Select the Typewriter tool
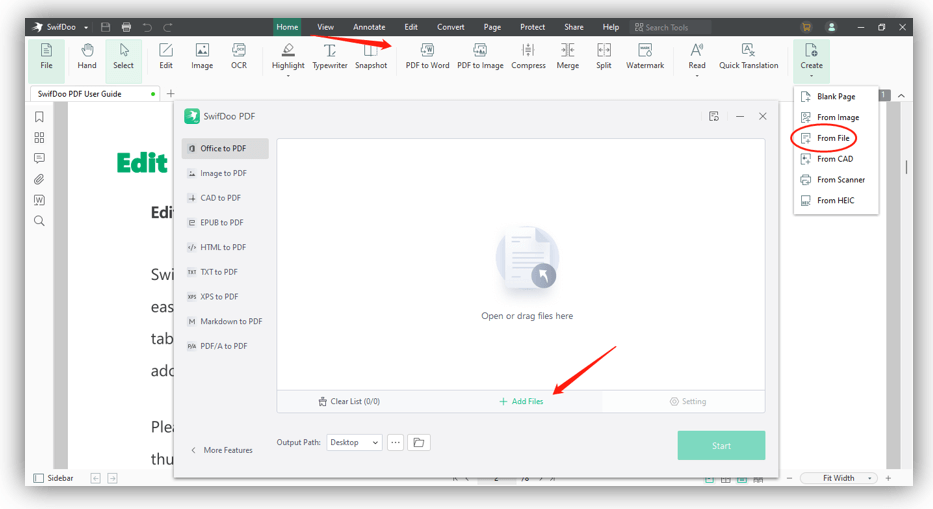Viewport: 933px width, 509px height. click(x=330, y=57)
